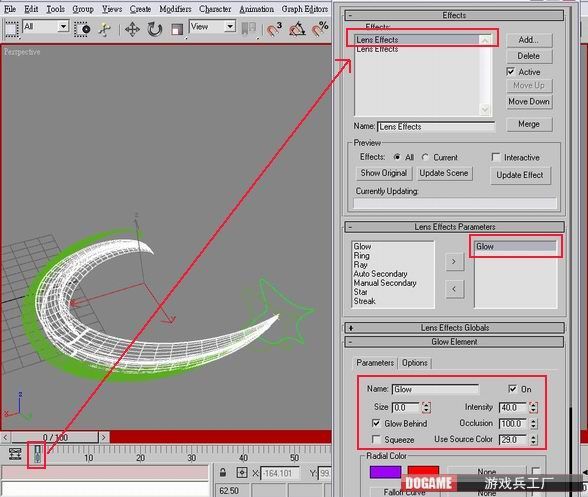The height and width of the screenshot is (497, 588).
Task: Open the Group menu
Action: click(83, 9)
